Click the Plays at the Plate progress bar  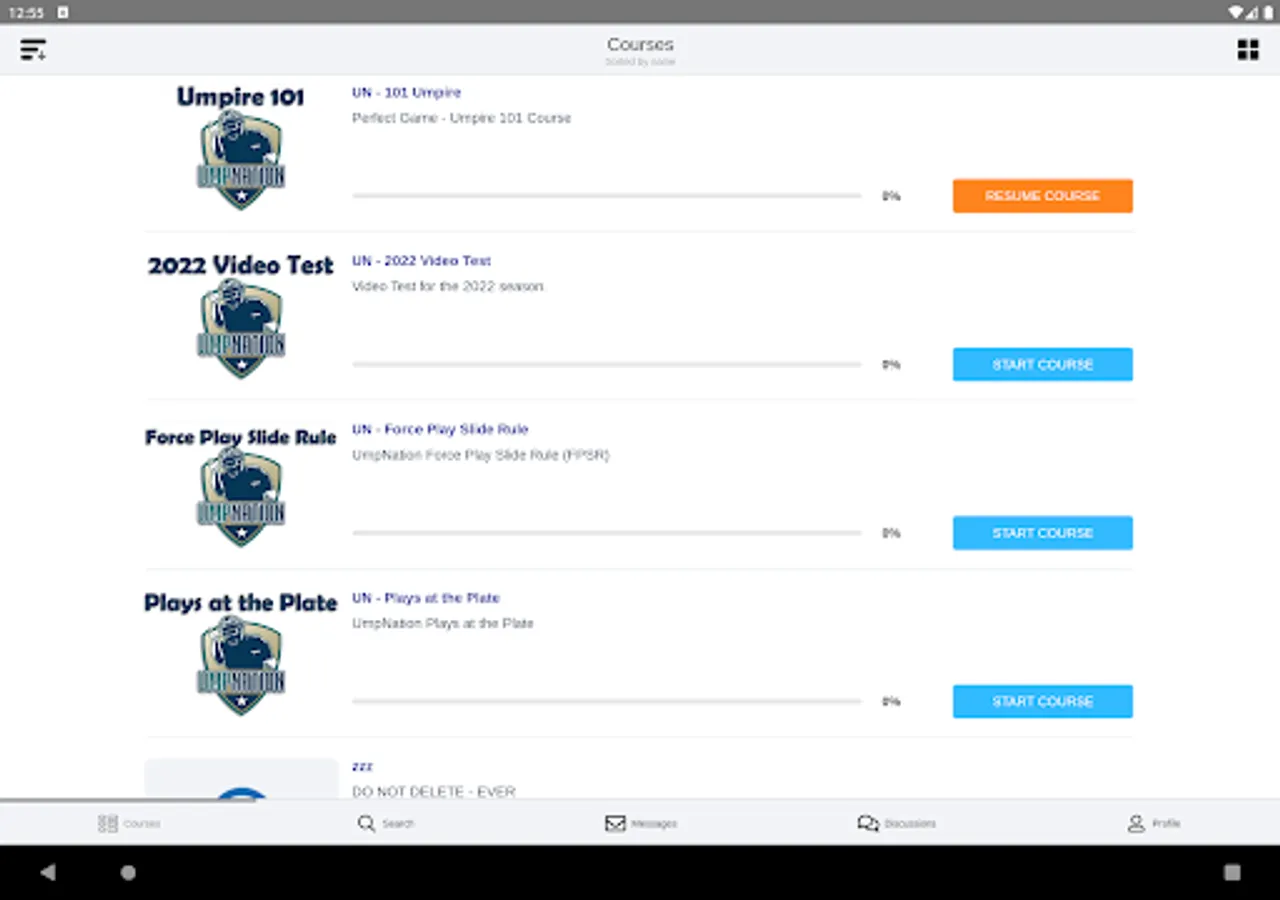(606, 701)
